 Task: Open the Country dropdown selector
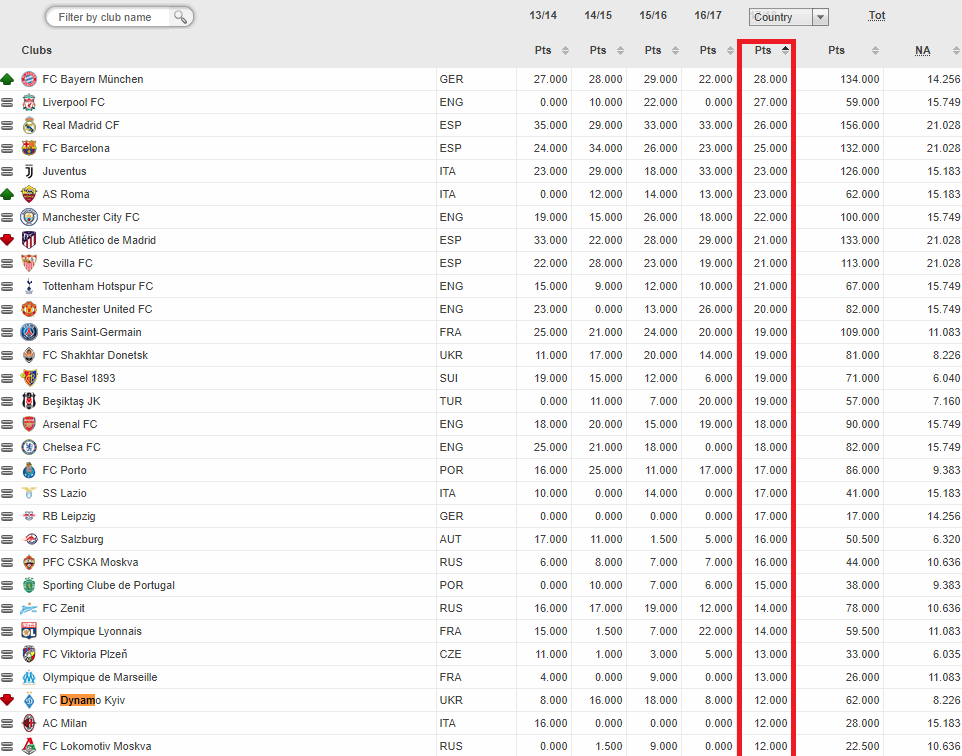(789, 17)
